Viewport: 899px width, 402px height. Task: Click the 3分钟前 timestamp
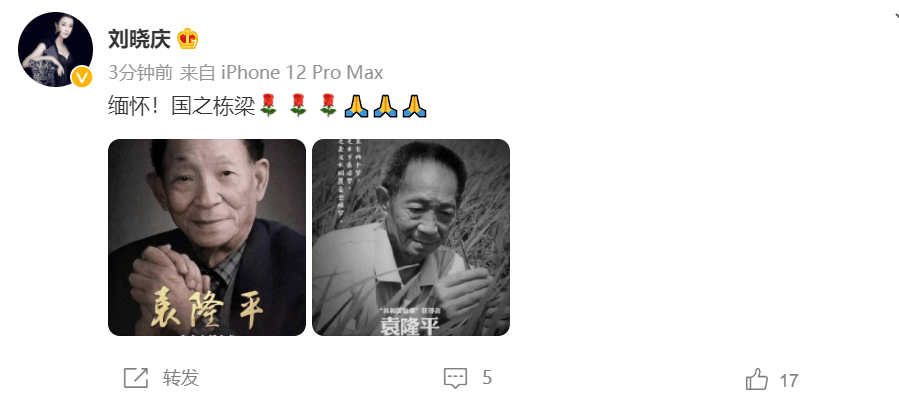(140, 73)
